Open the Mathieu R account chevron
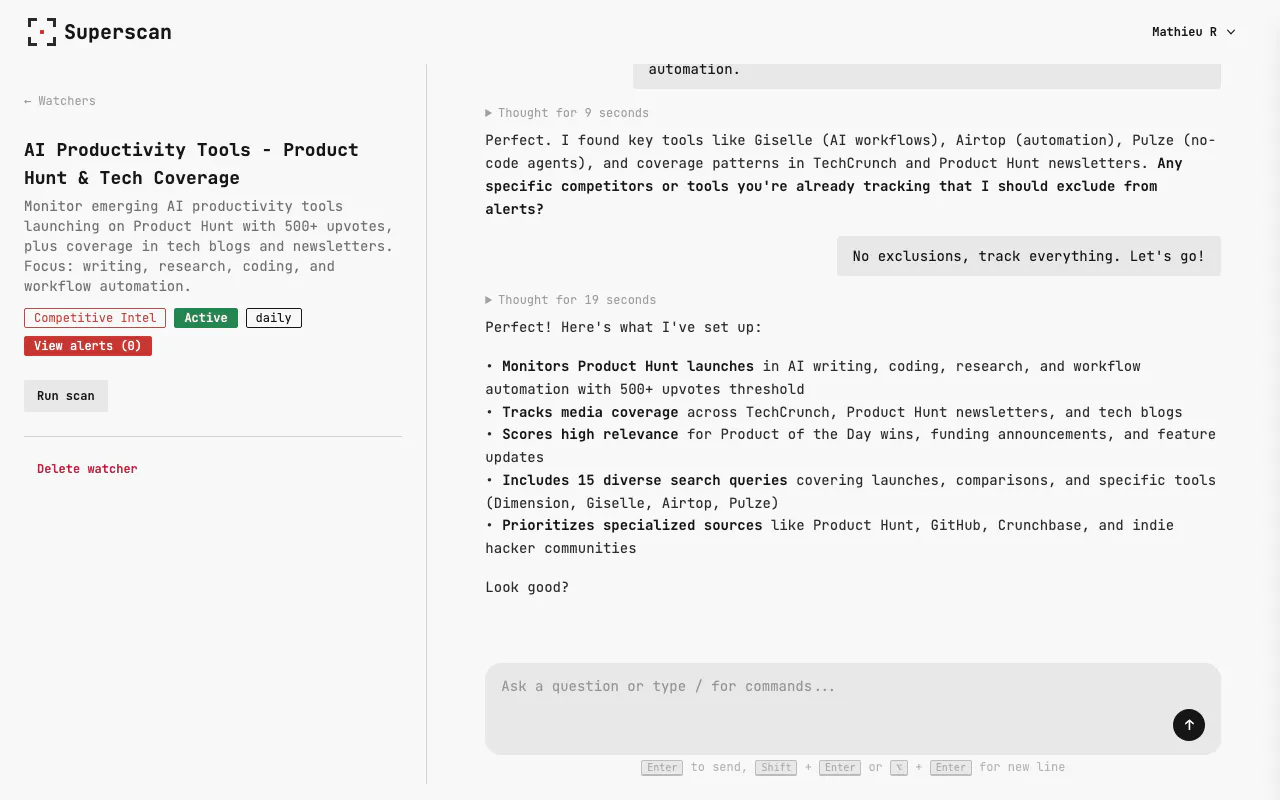1280x800 pixels. coord(1231,32)
